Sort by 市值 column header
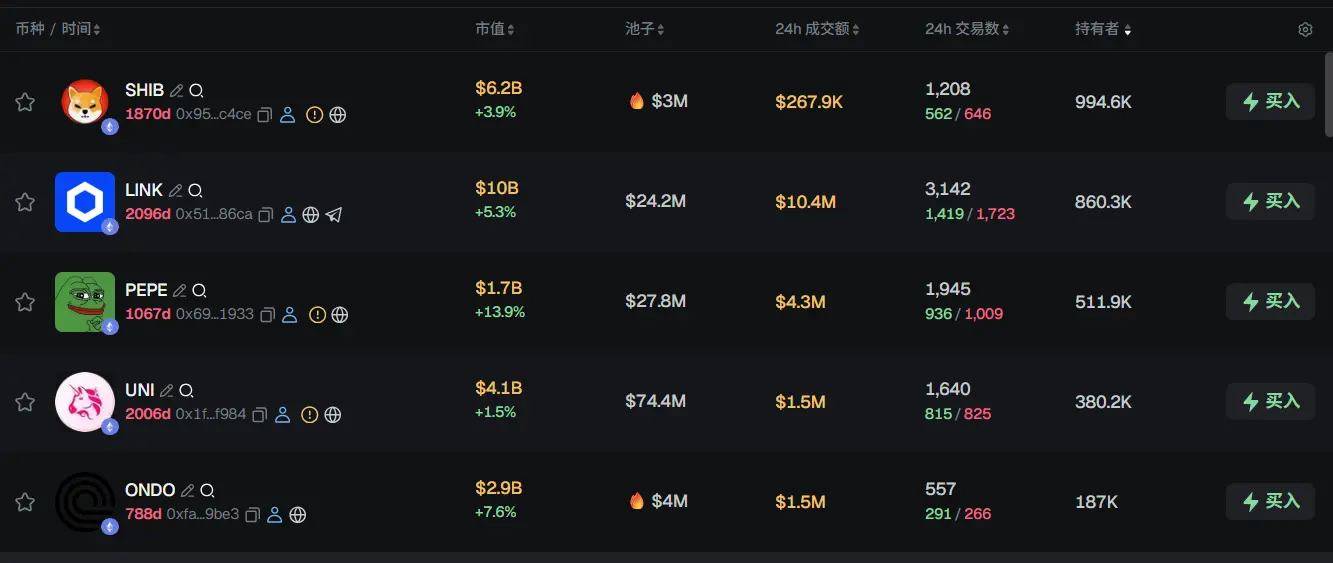The image size is (1333, 563). pyautogui.click(x=495, y=30)
